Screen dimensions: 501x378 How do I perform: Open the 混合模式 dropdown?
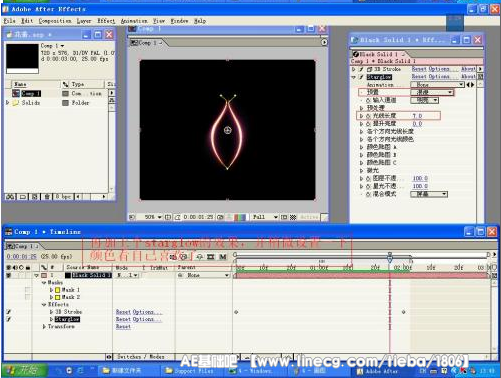point(429,194)
